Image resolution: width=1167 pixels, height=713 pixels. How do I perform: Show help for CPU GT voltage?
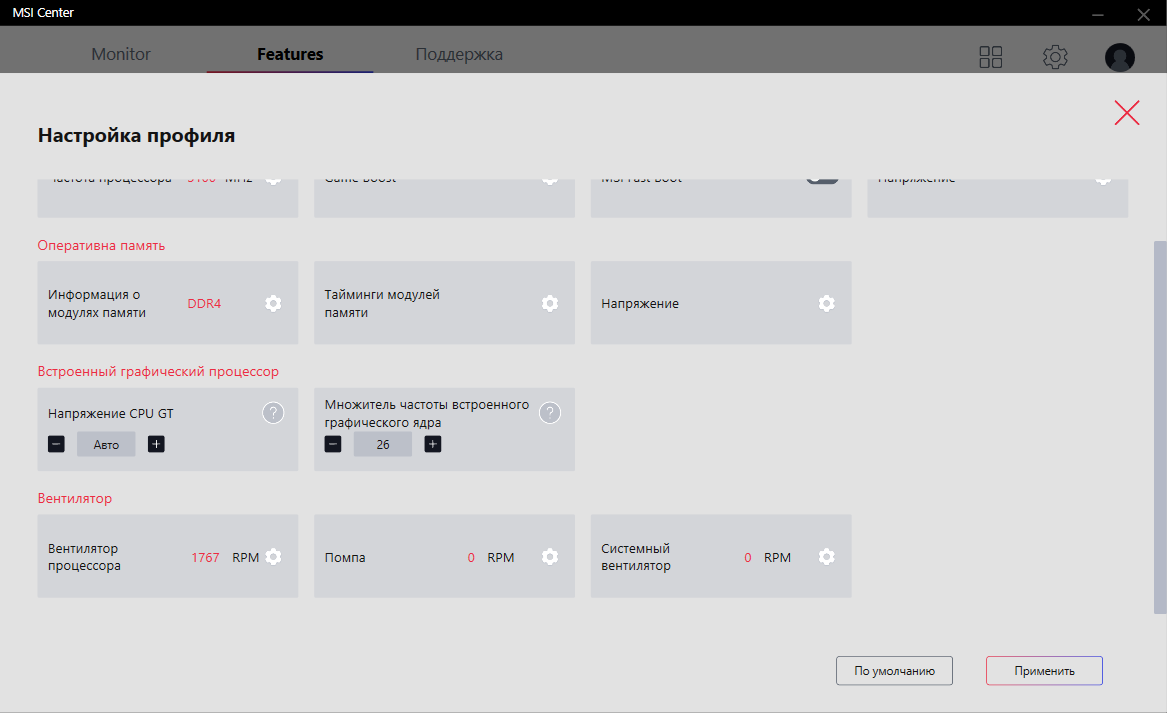coord(273,412)
